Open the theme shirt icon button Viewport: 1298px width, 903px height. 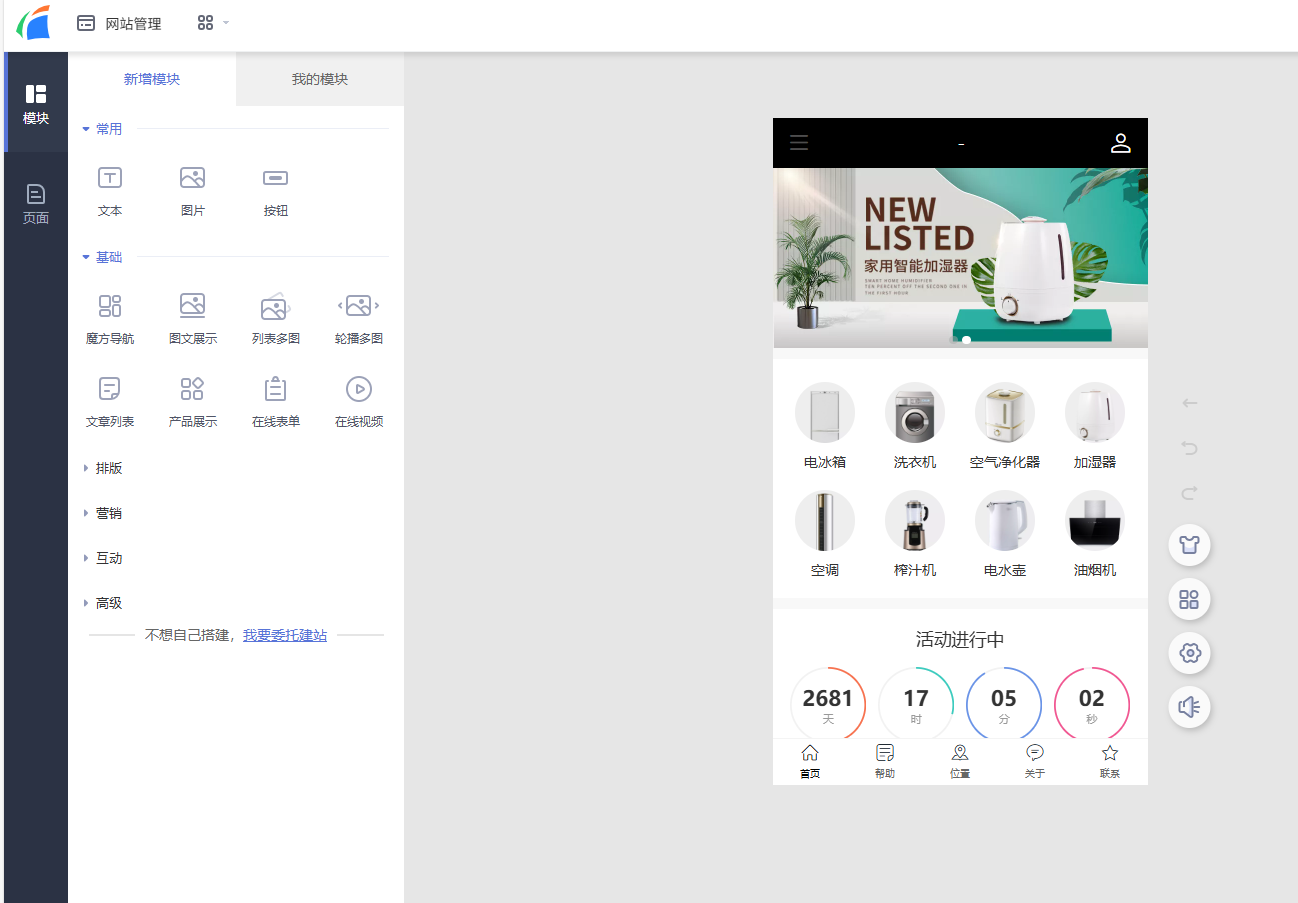pyautogui.click(x=1189, y=545)
